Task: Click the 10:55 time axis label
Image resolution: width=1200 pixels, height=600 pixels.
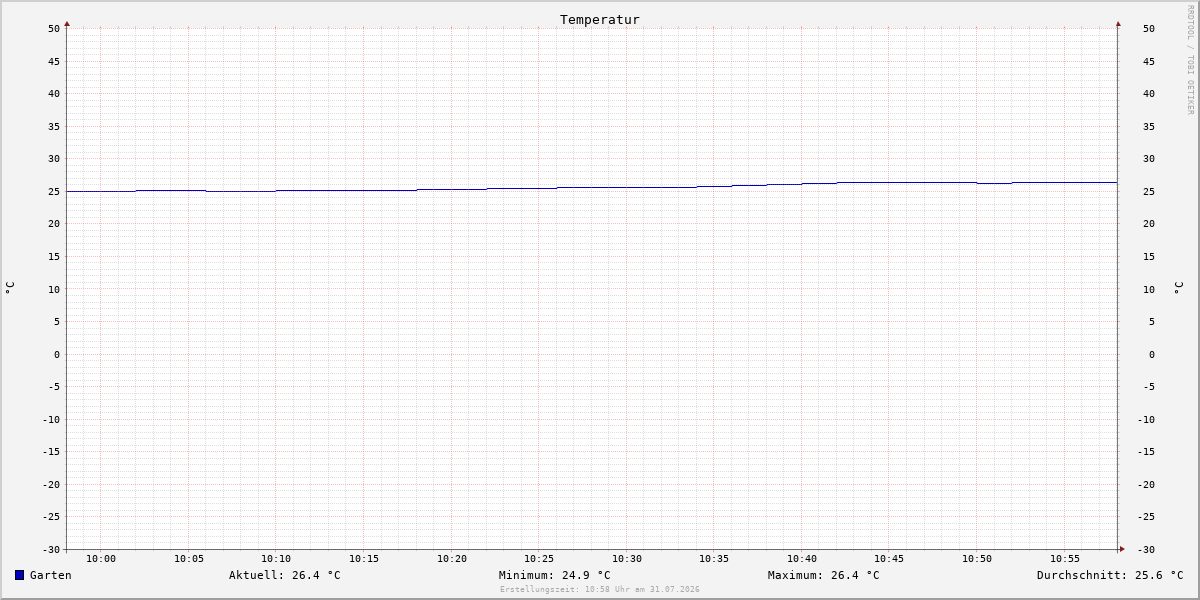Action: point(1065,559)
